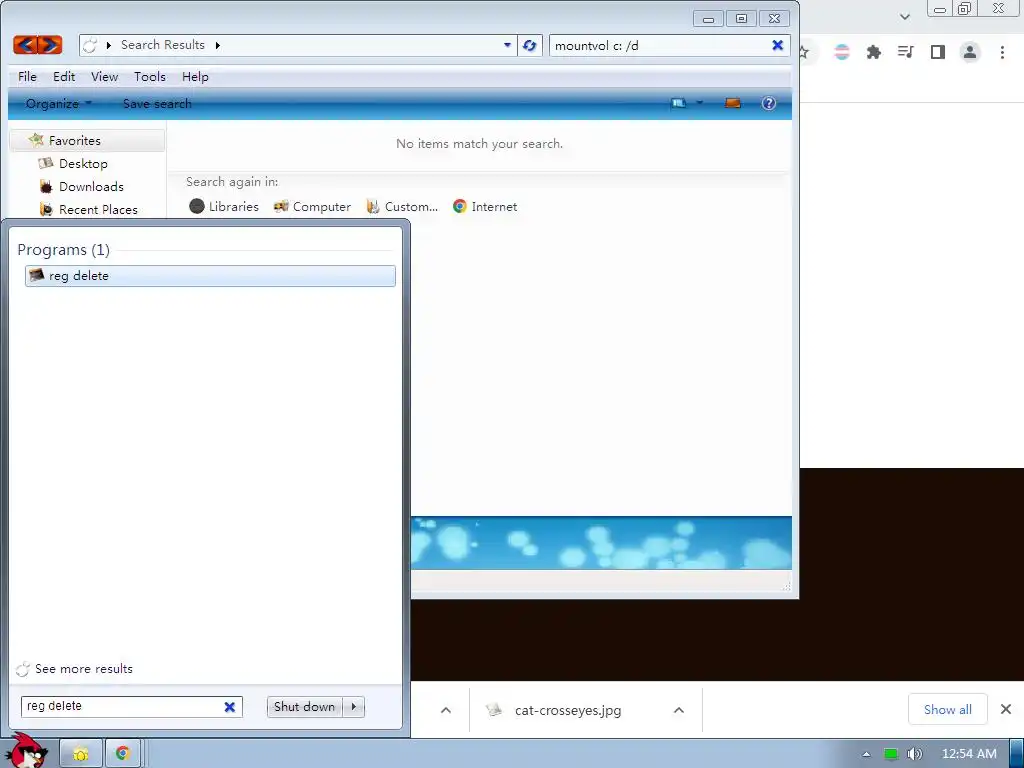Open the File menu
Image resolution: width=1024 pixels, height=768 pixels.
27,76
